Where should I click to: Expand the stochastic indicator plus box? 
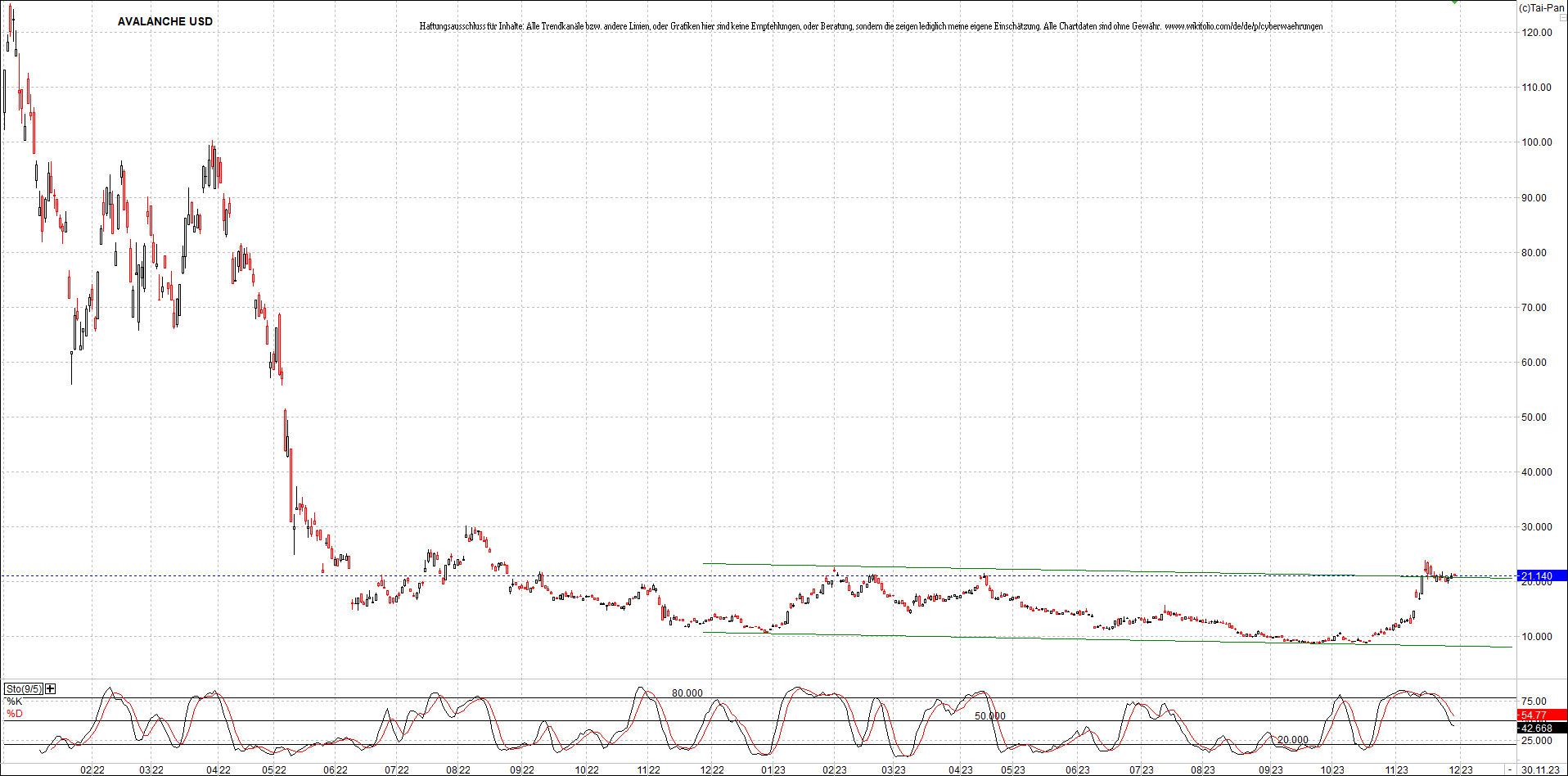coord(51,688)
